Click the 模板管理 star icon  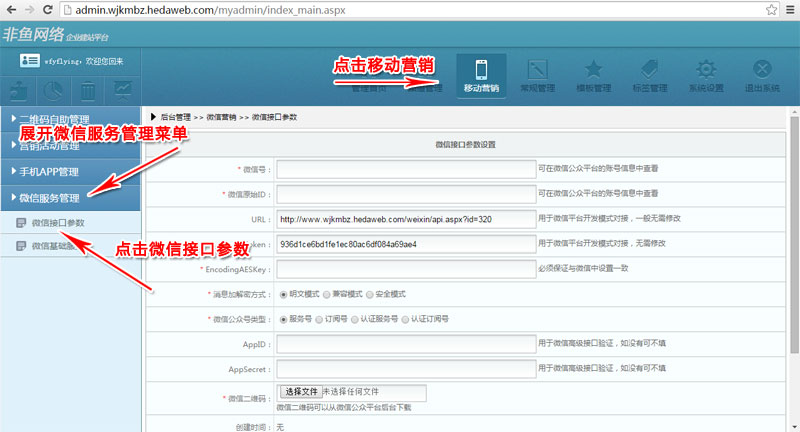pos(593,75)
